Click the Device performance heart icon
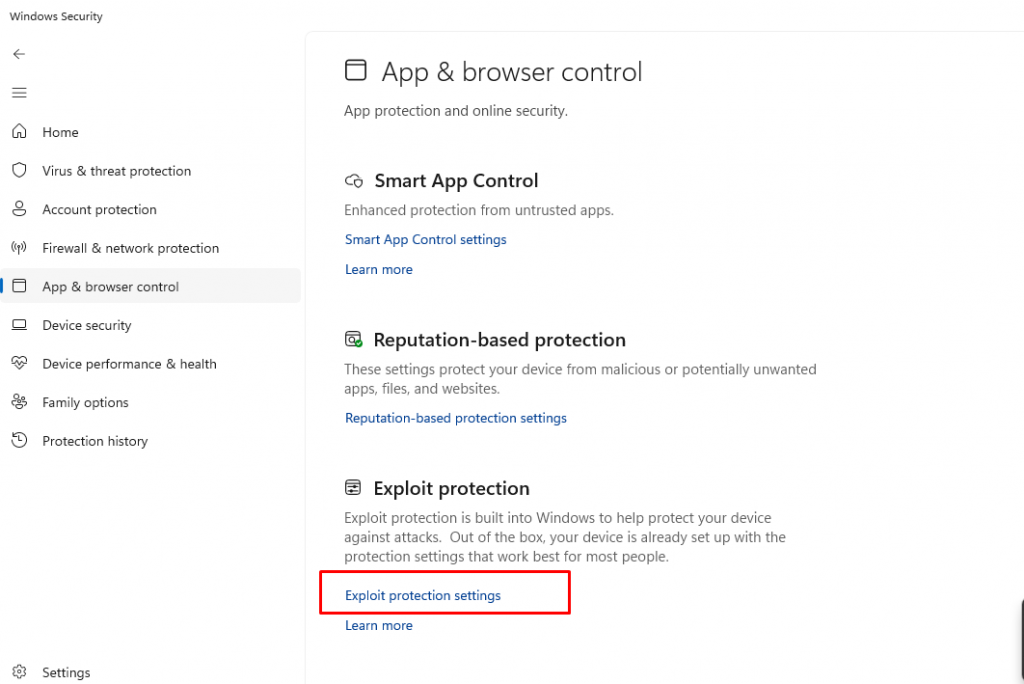The width and height of the screenshot is (1024, 684). [x=20, y=363]
